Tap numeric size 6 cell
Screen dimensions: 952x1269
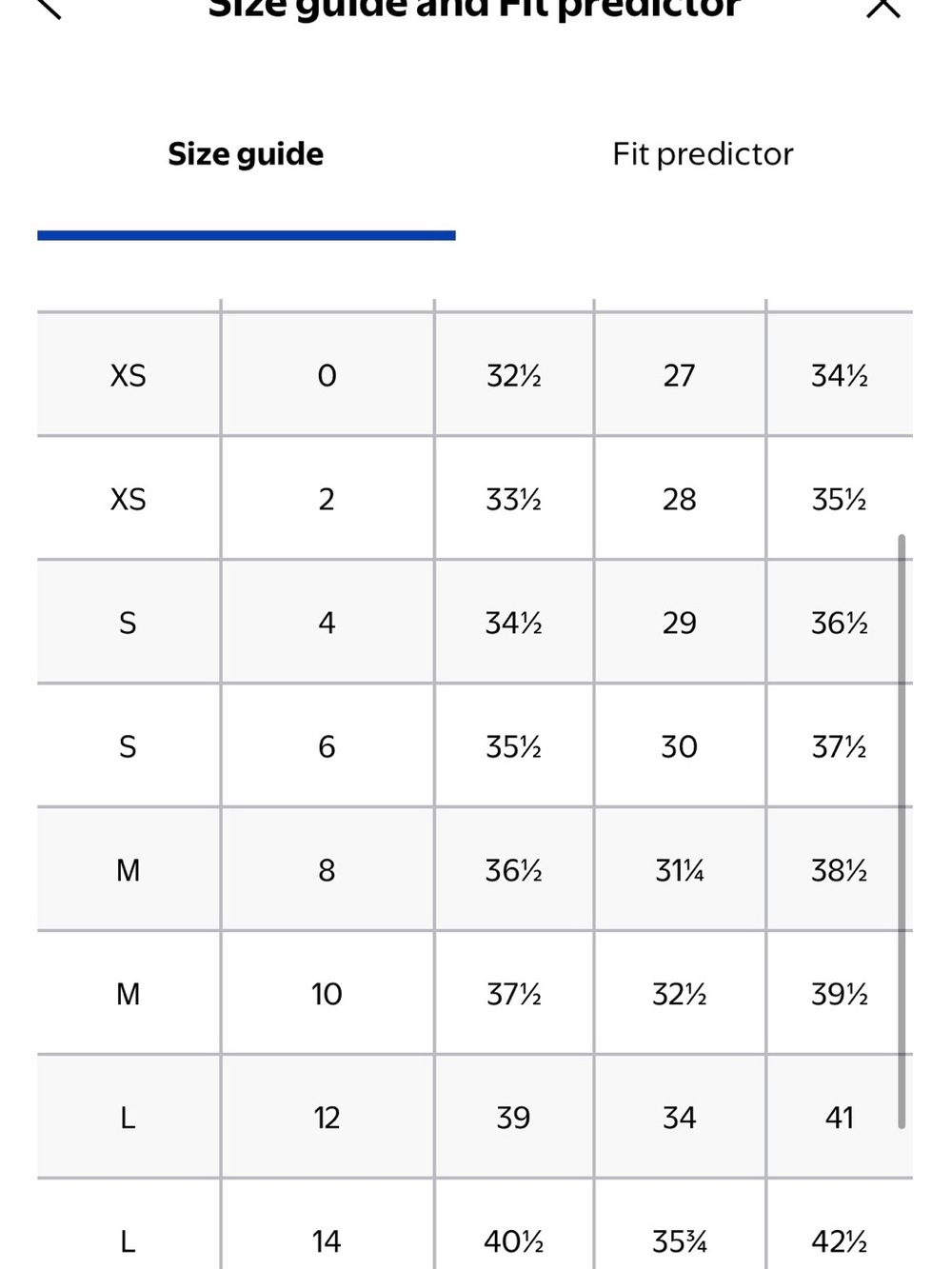click(x=327, y=746)
